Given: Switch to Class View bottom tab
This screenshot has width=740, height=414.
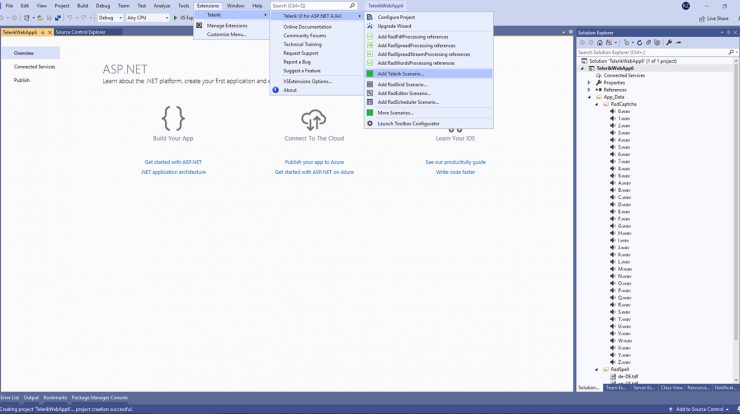Looking at the screenshot, I should 672,388.
